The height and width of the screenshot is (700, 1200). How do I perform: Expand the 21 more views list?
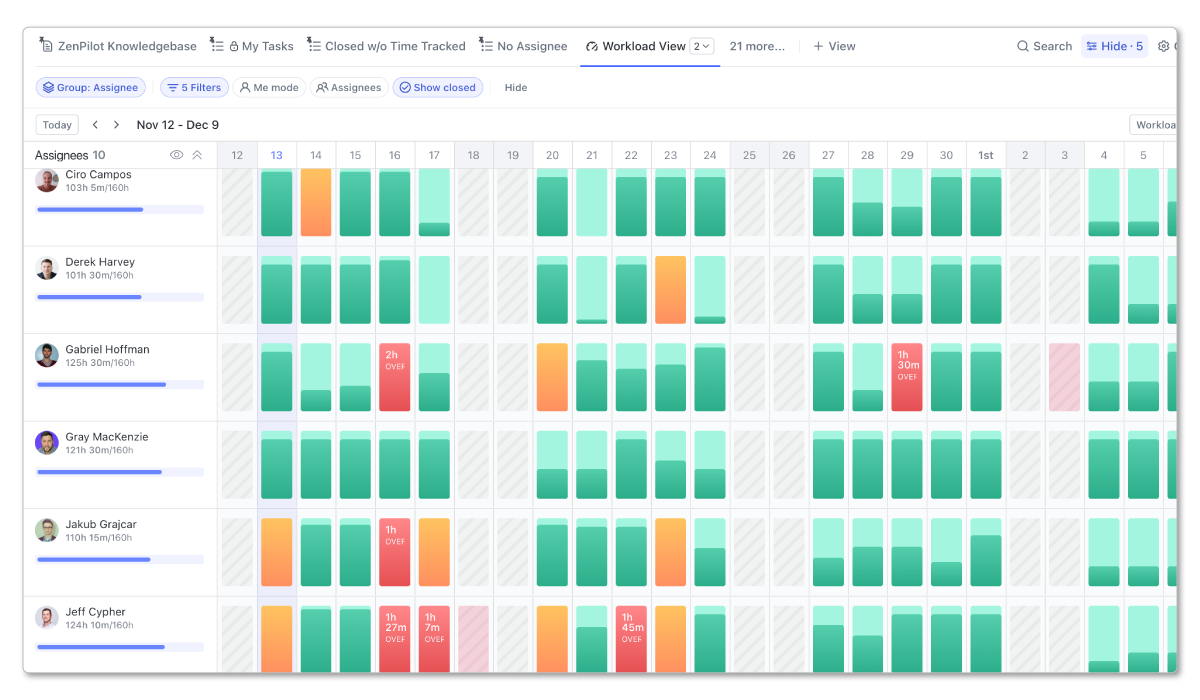[757, 46]
